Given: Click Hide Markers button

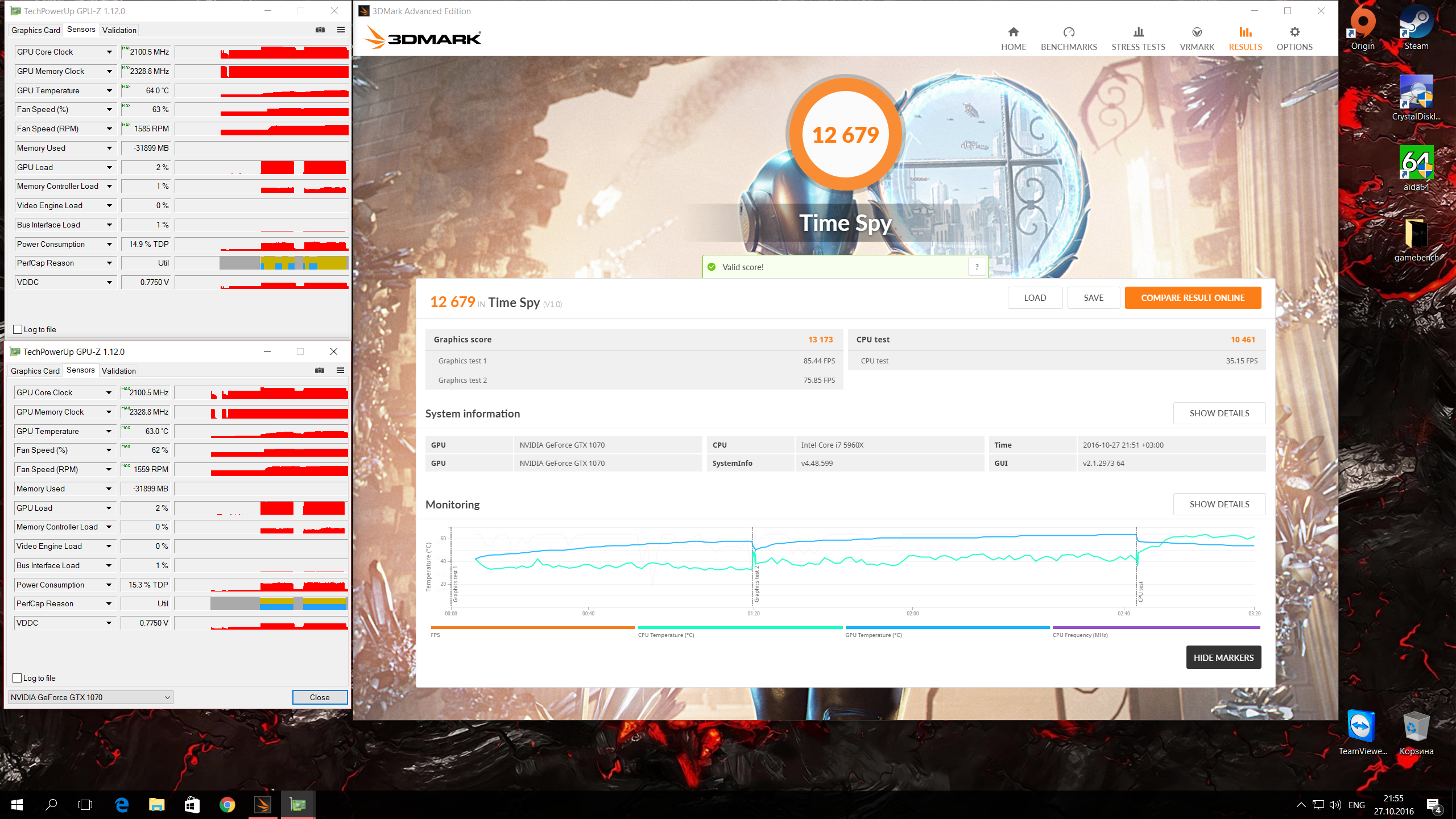Looking at the screenshot, I should [1223, 657].
